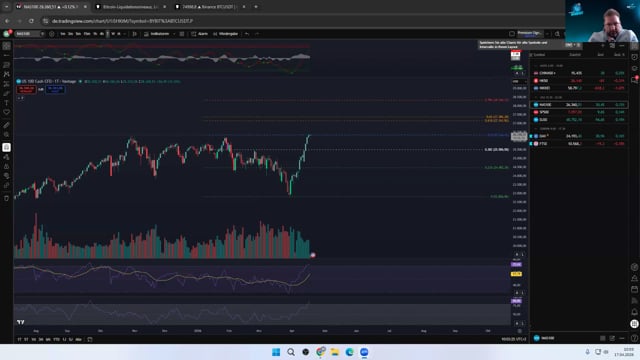The height and width of the screenshot is (360, 640).
Task: Open new browser tab plus button
Action: 256,7
